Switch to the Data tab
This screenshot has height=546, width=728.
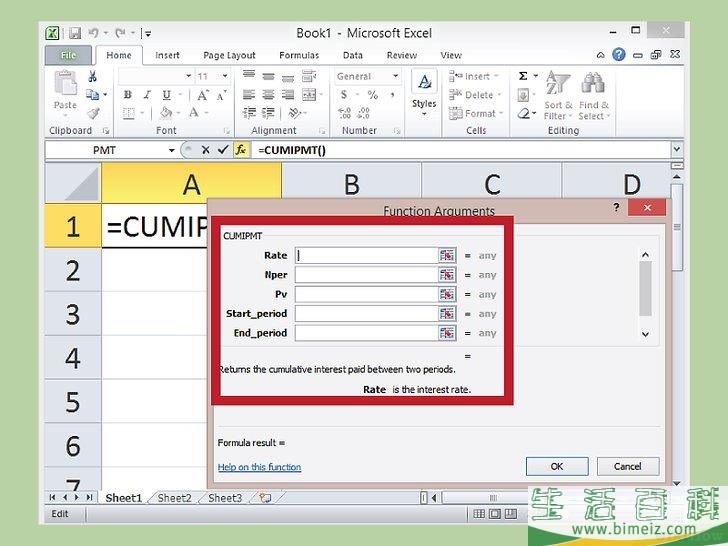[x=353, y=55]
